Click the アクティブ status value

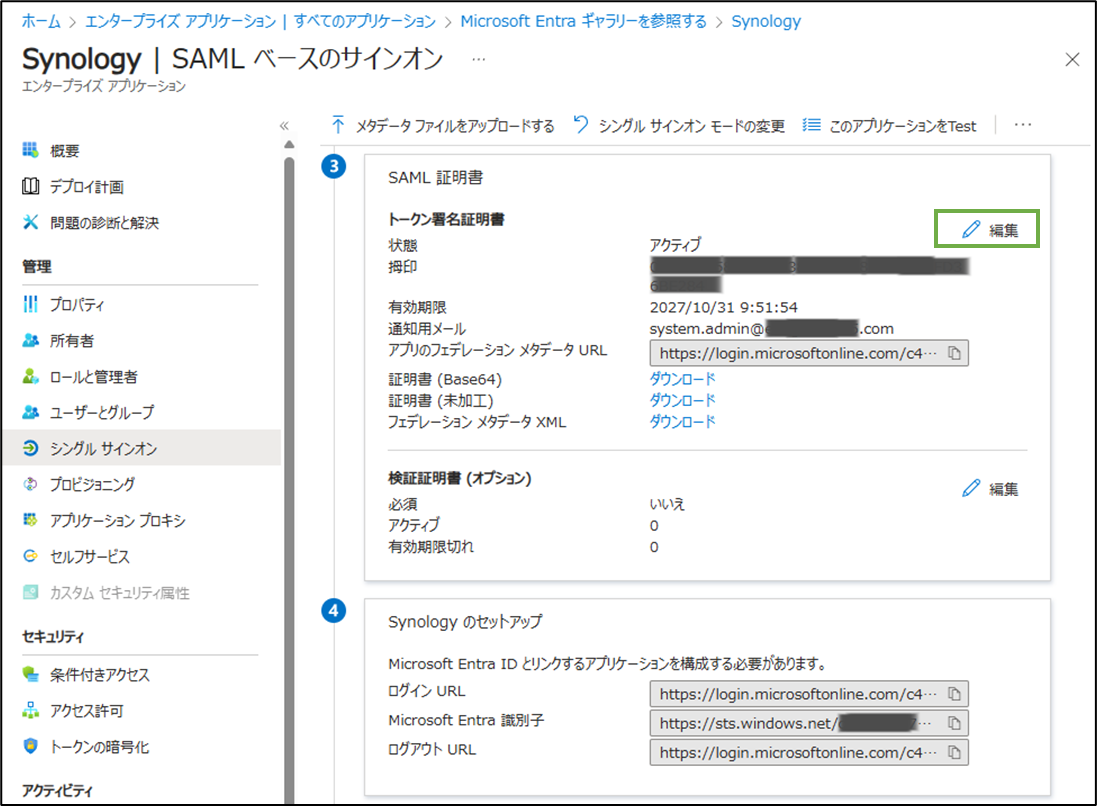[x=674, y=244]
